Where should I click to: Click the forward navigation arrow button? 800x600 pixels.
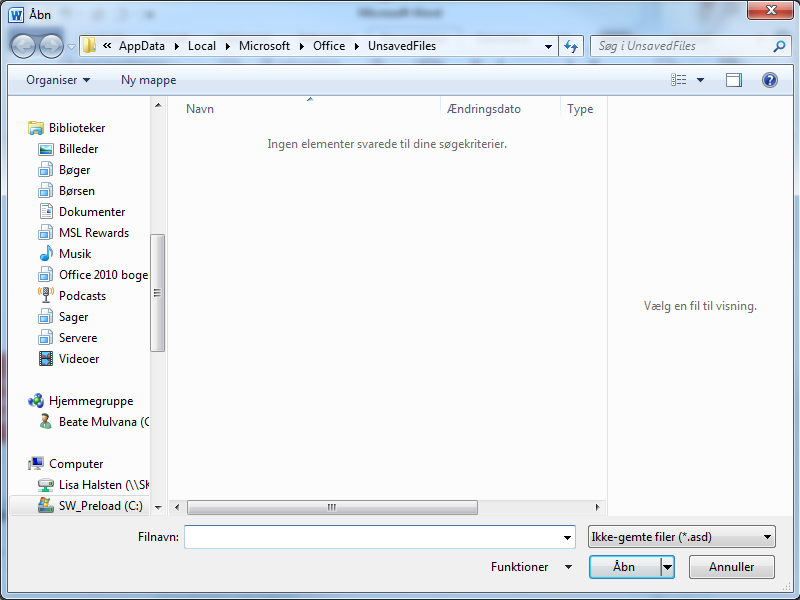51,46
